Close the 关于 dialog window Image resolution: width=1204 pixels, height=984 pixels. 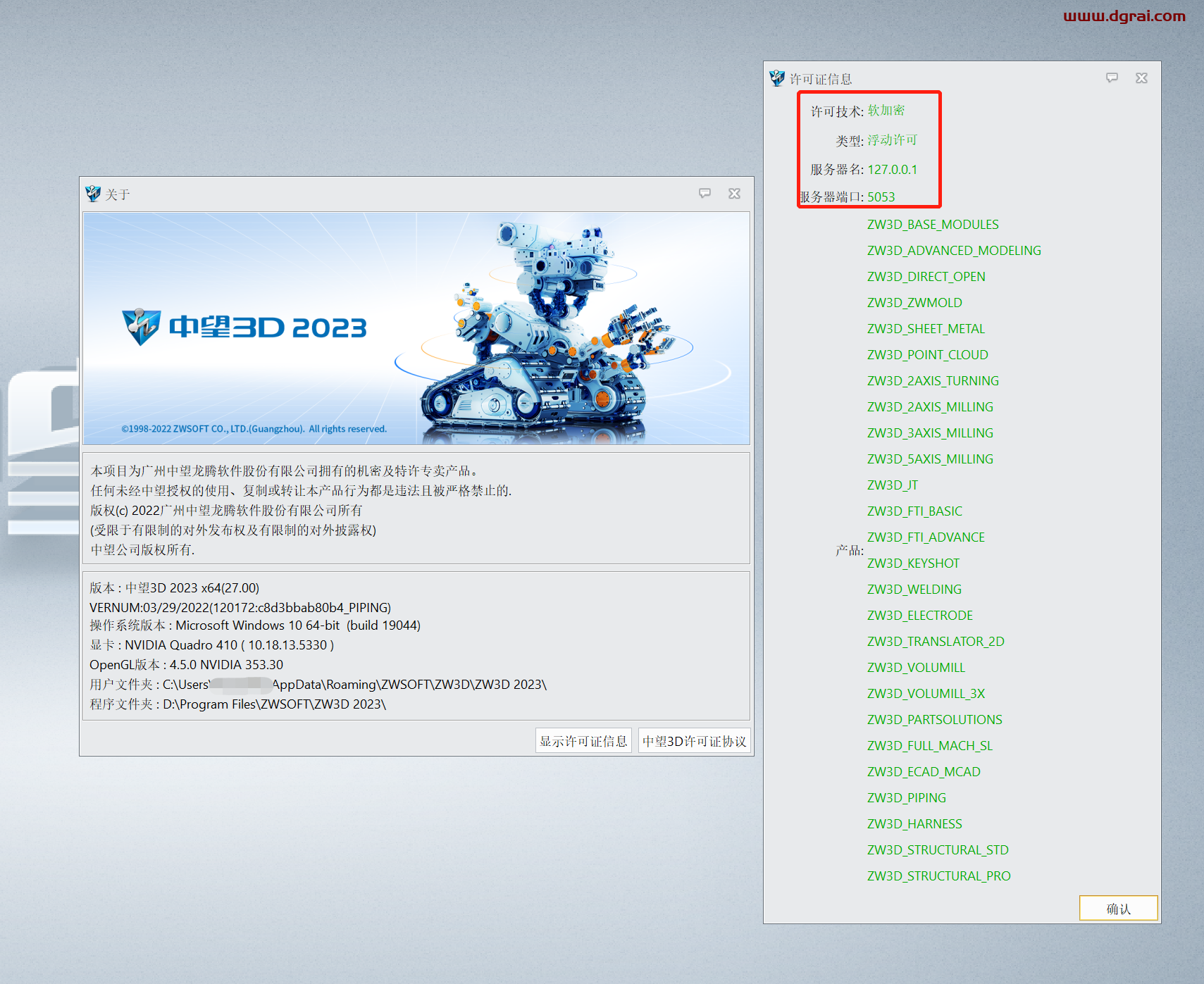[x=734, y=193]
